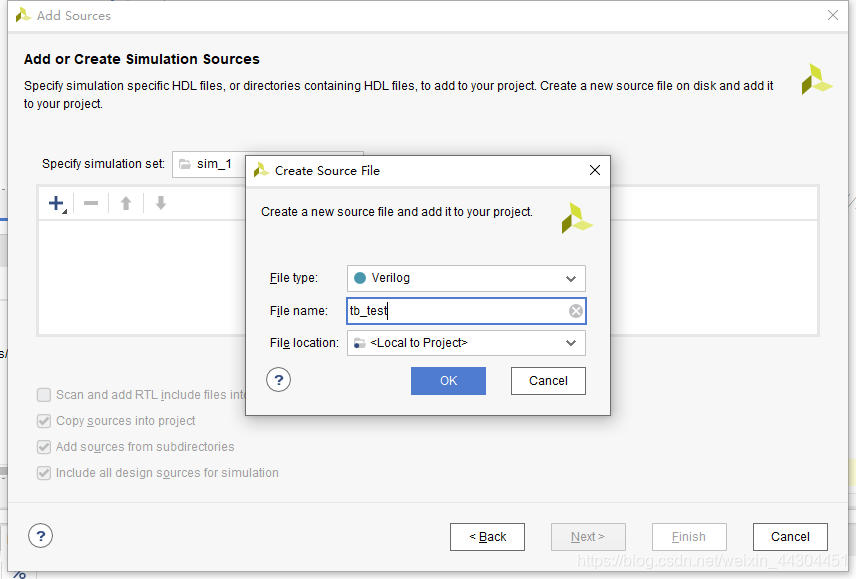Close the Create Source File dialog
The width and height of the screenshot is (856, 579).
pyautogui.click(x=595, y=170)
